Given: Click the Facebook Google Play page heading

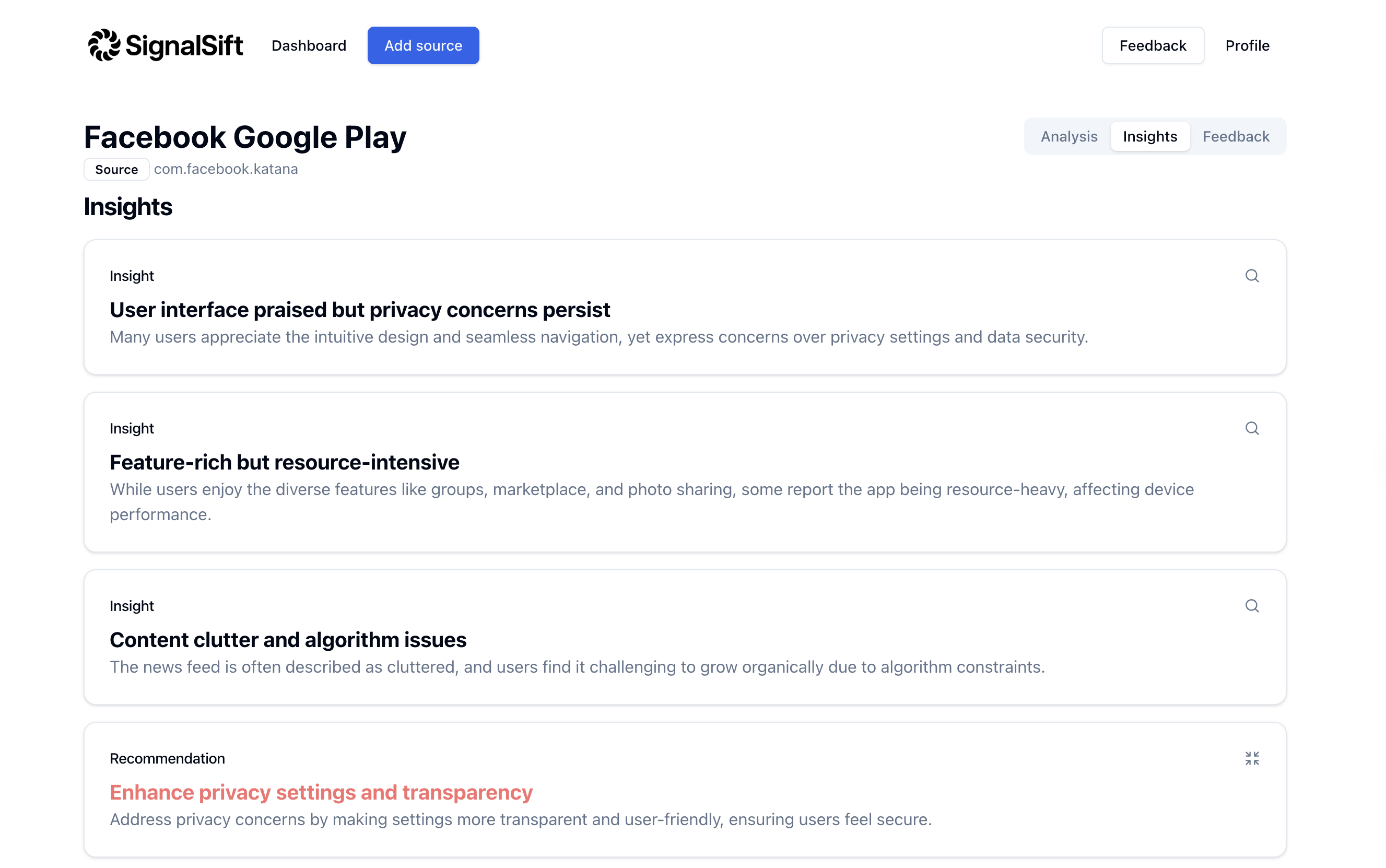Looking at the screenshot, I should pyautogui.click(x=245, y=137).
